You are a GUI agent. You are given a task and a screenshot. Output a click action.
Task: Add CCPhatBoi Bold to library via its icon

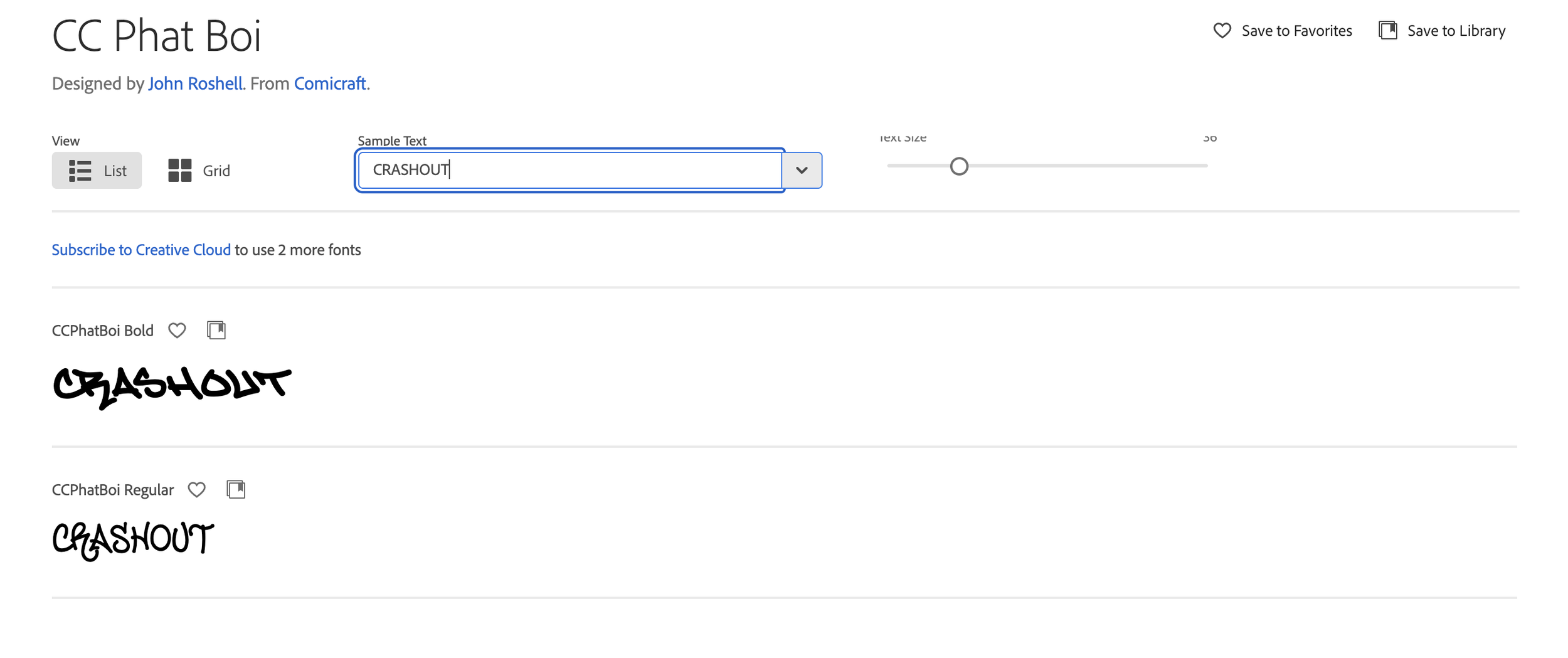pos(216,330)
